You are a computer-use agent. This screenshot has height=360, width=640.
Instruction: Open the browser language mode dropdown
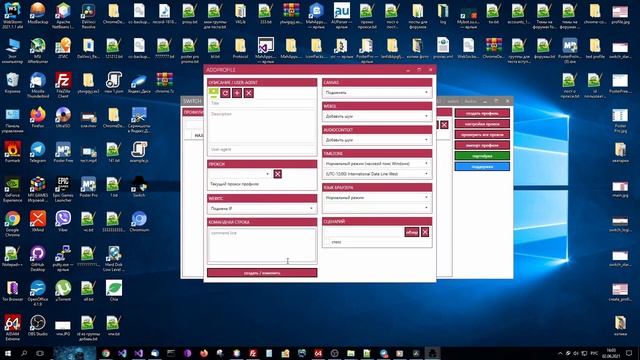[377, 198]
